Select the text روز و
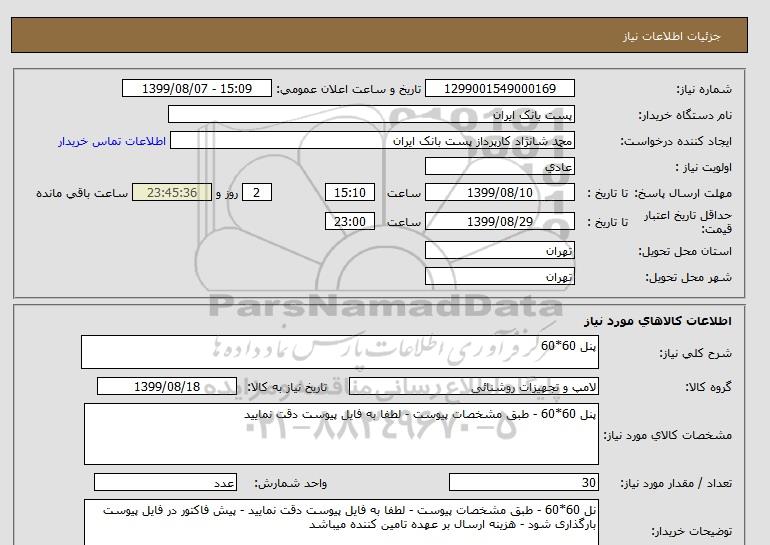The image size is (770, 545). 227,193
